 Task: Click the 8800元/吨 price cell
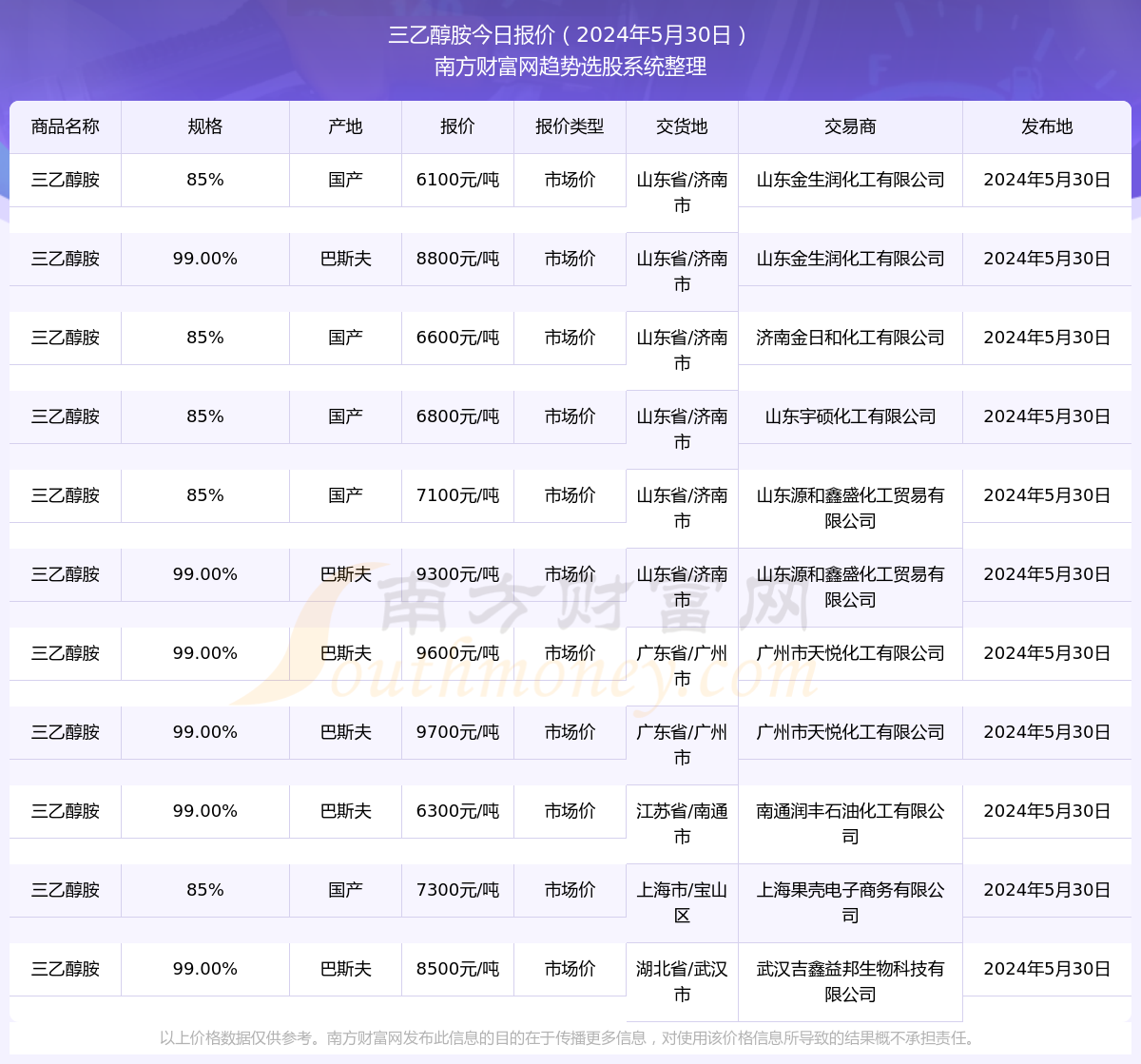pos(457,259)
